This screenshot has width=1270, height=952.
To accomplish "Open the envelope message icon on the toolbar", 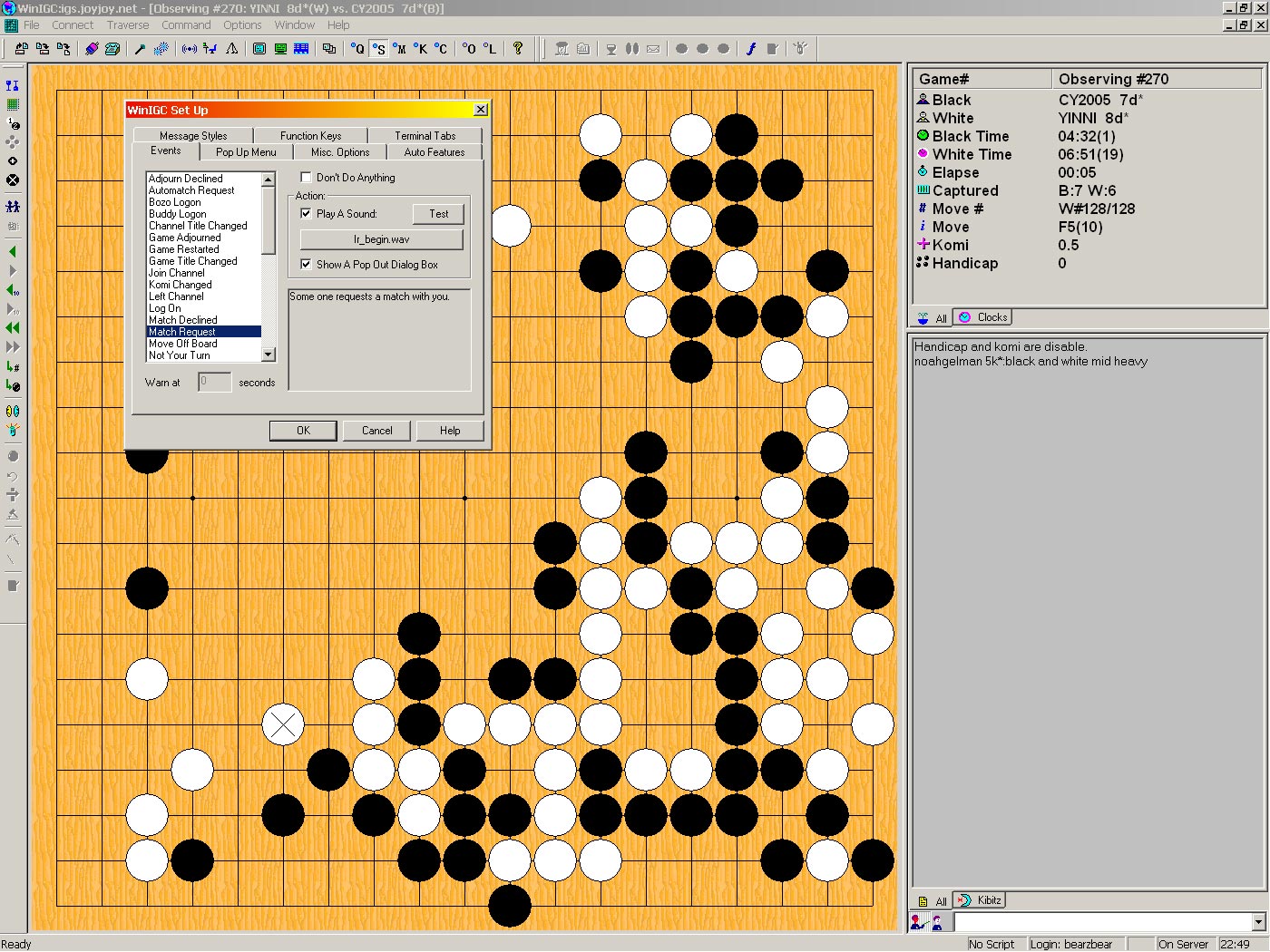I will 654,48.
